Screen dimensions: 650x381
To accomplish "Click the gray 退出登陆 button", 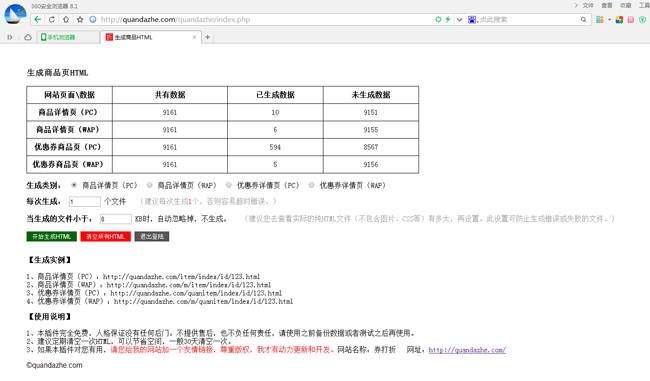I will pos(152,237).
